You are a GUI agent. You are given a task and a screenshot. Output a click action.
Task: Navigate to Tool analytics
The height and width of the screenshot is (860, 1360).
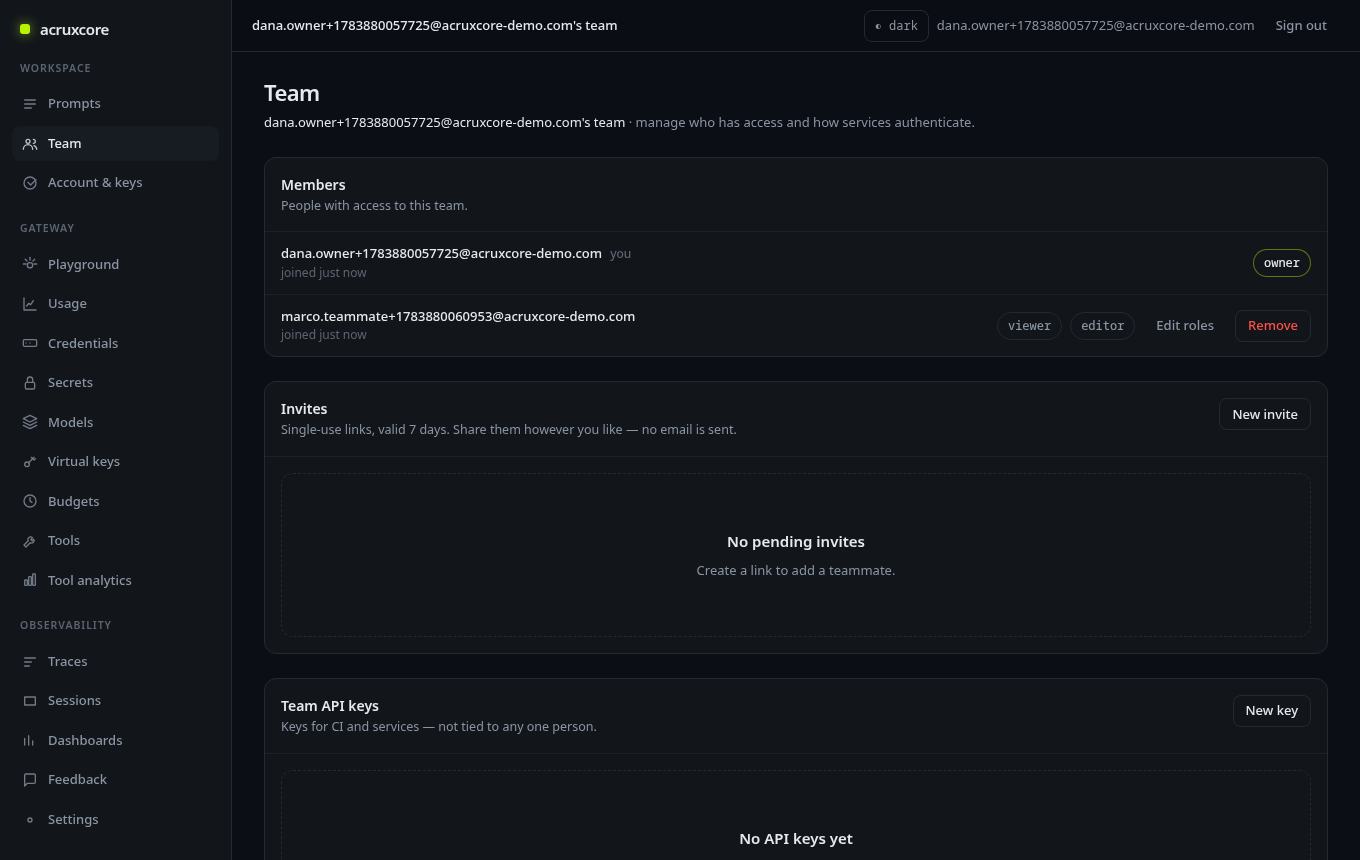[x=115, y=581]
